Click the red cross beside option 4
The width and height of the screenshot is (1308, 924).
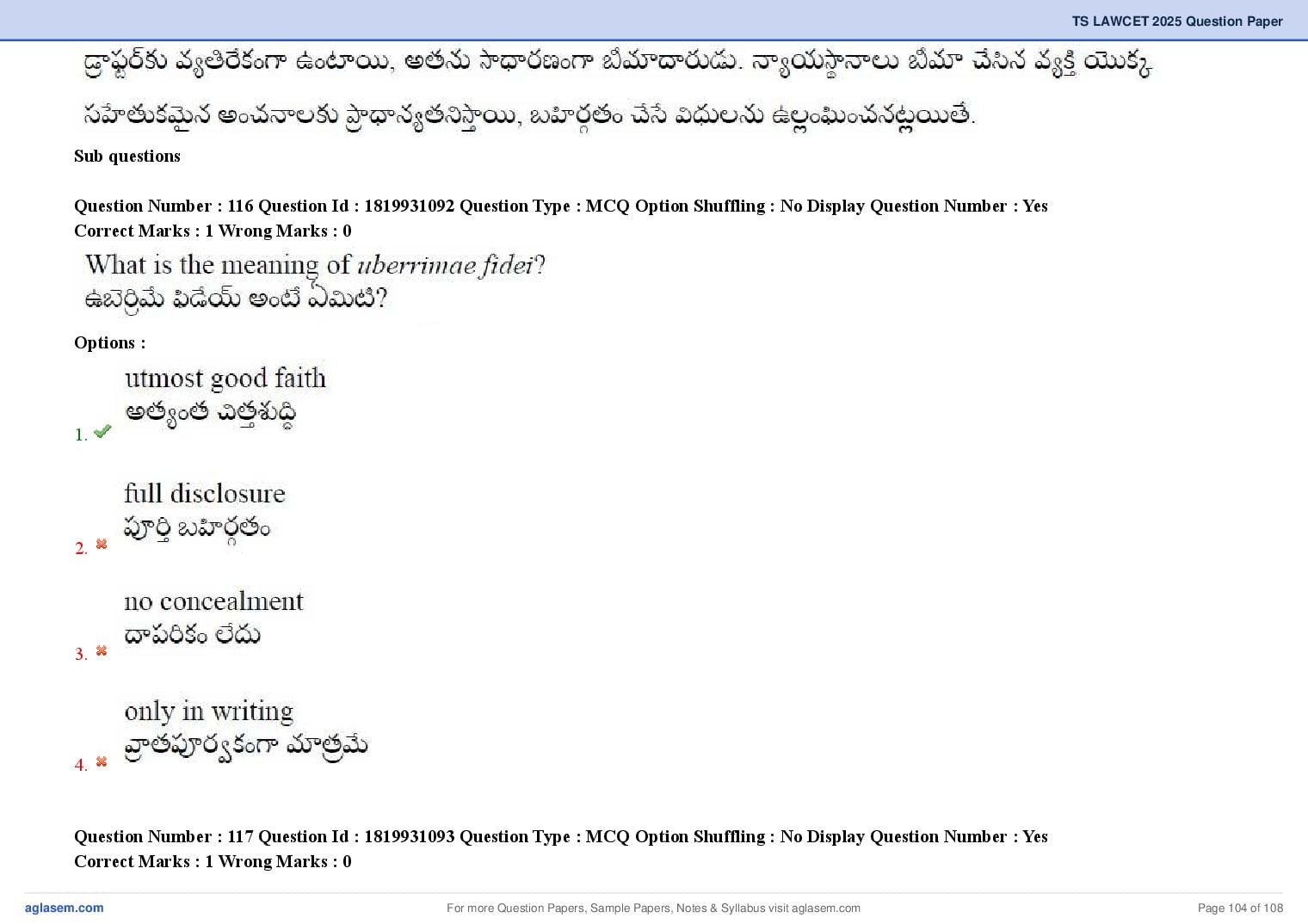(x=102, y=761)
